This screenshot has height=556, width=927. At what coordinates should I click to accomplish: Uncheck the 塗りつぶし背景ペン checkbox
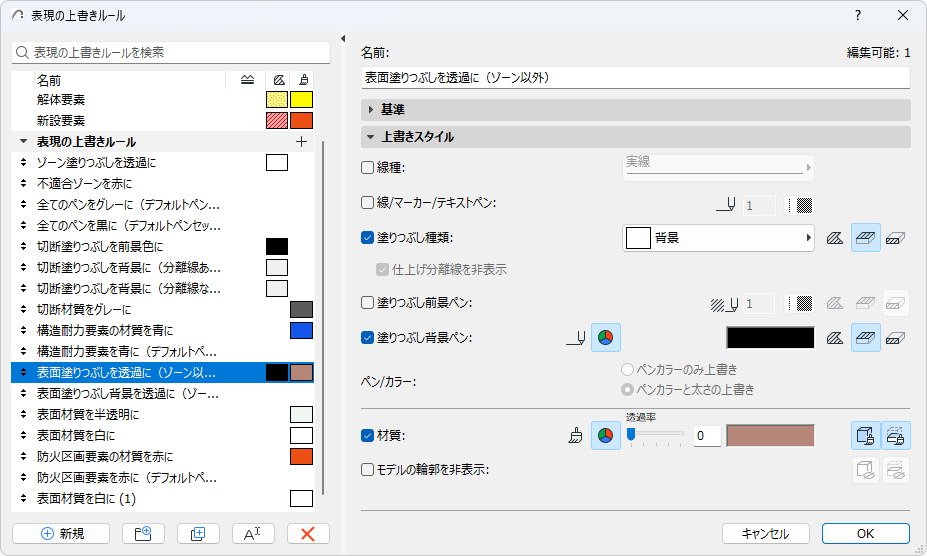point(367,338)
